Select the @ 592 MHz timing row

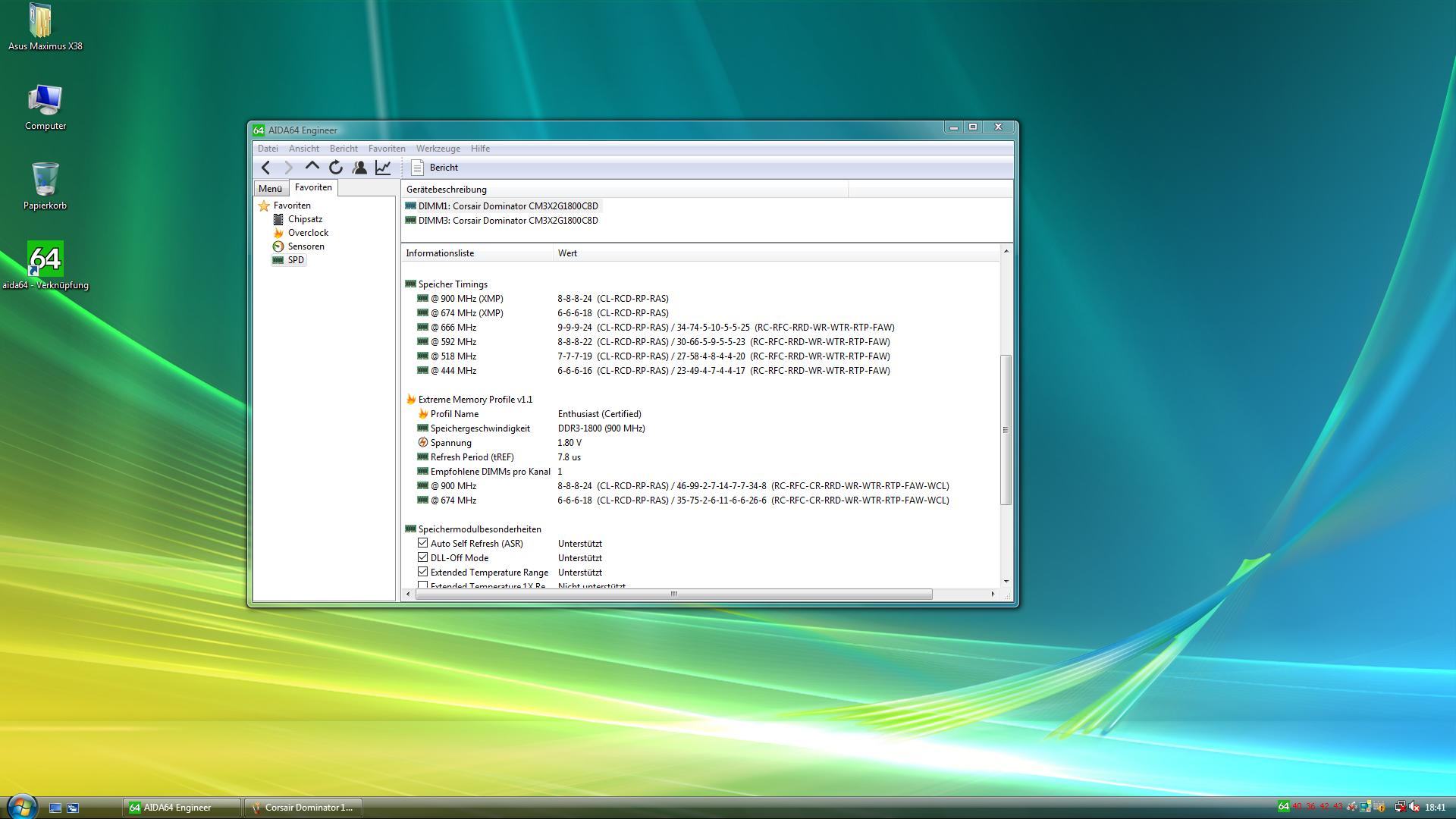(x=701, y=342)
